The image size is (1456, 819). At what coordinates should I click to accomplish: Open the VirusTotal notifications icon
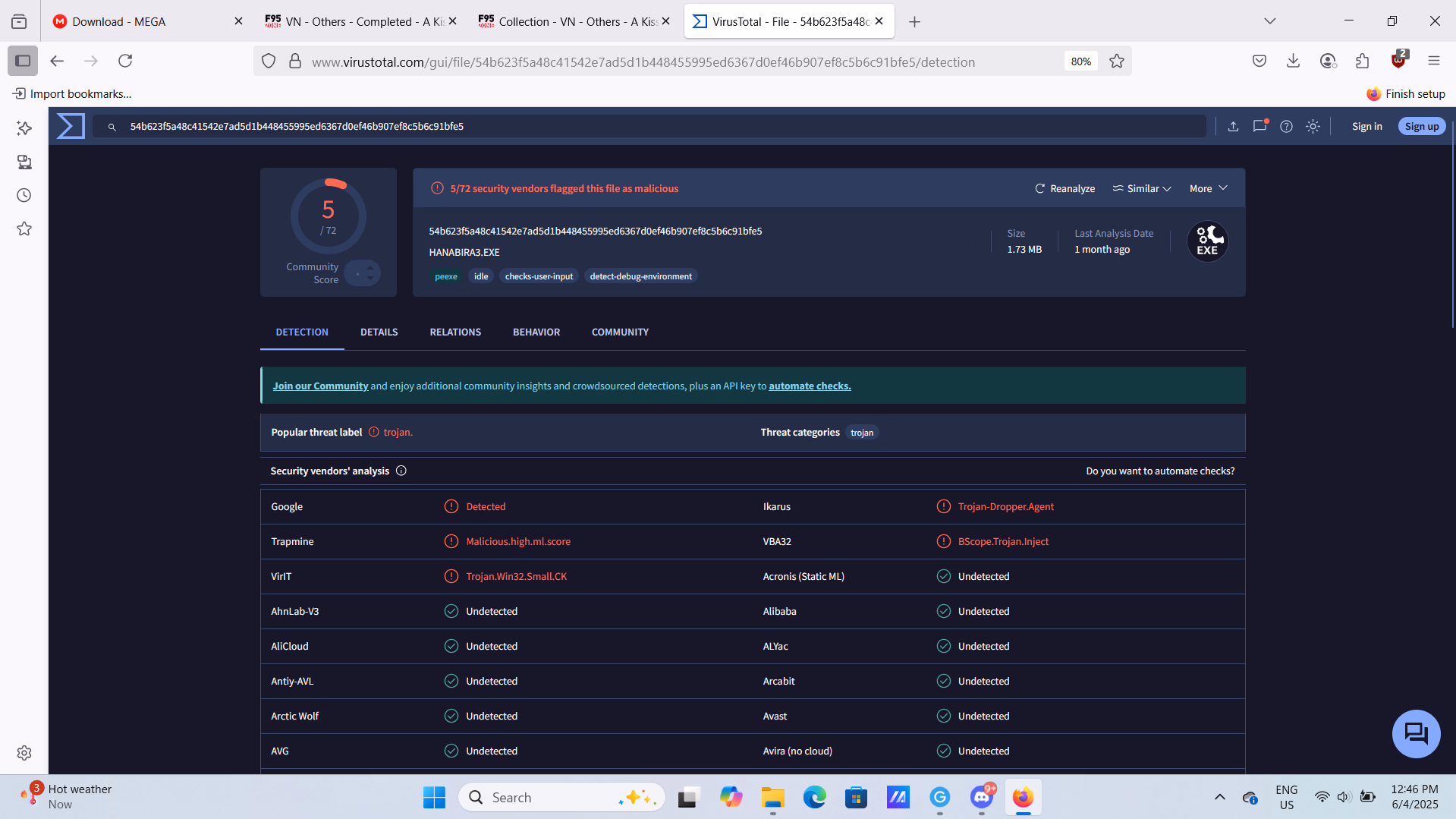[1259, 126]
